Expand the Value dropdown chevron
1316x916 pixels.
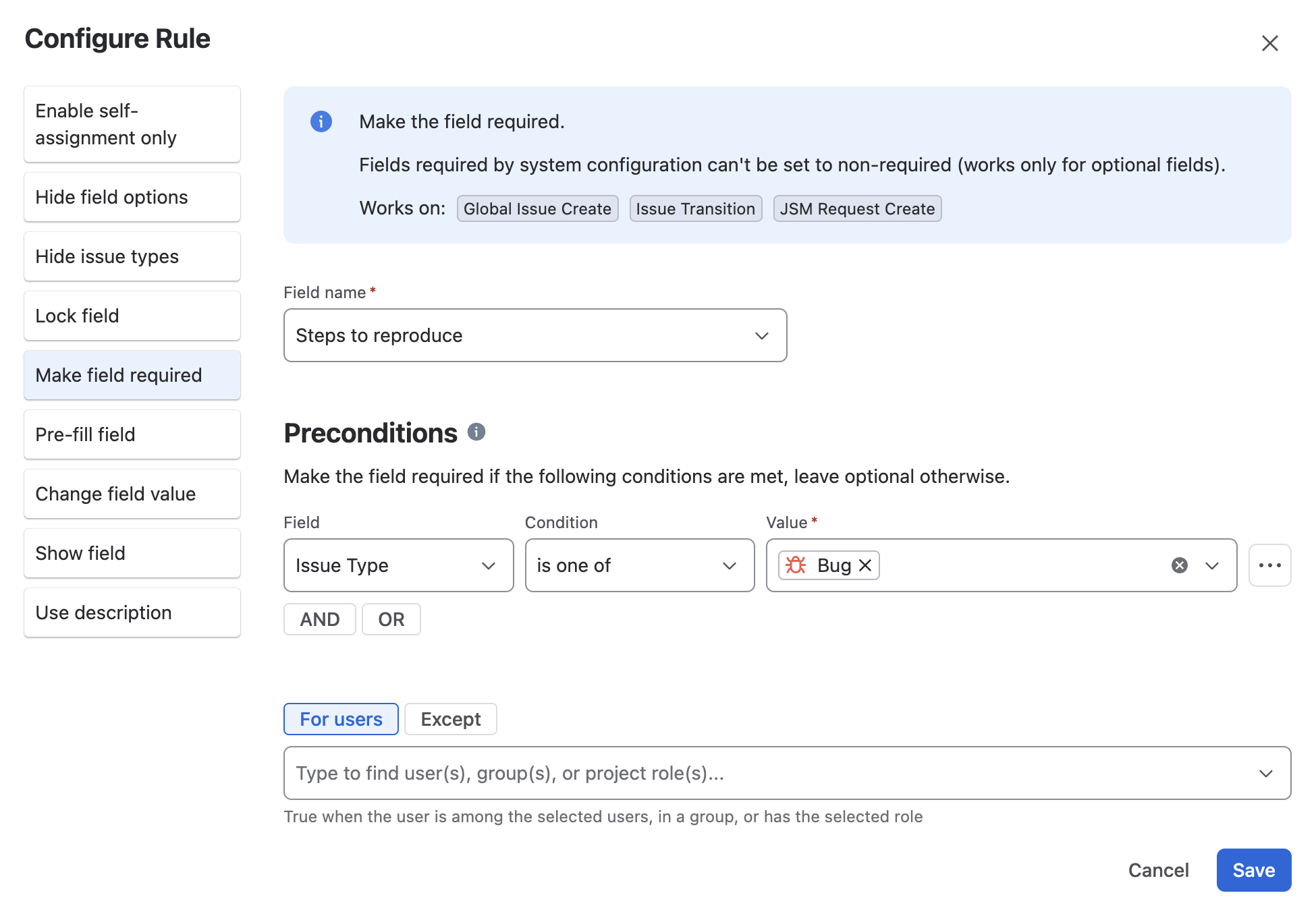1212,565
